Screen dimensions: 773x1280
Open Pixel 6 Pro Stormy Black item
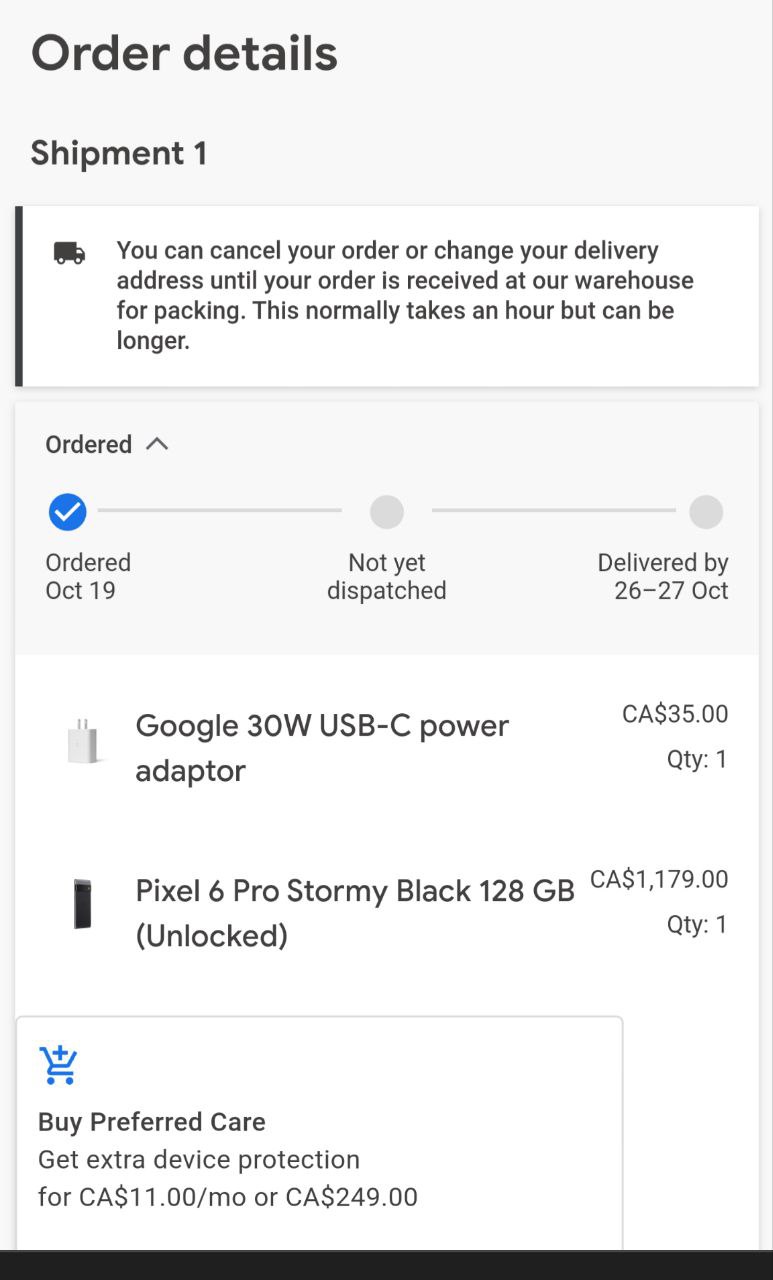coord(355,912)
